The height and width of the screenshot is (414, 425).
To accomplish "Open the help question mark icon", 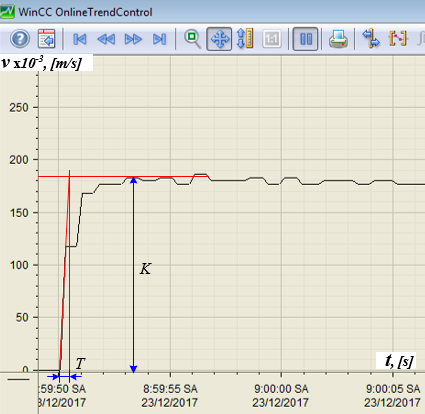I will [x=20, y=39].
